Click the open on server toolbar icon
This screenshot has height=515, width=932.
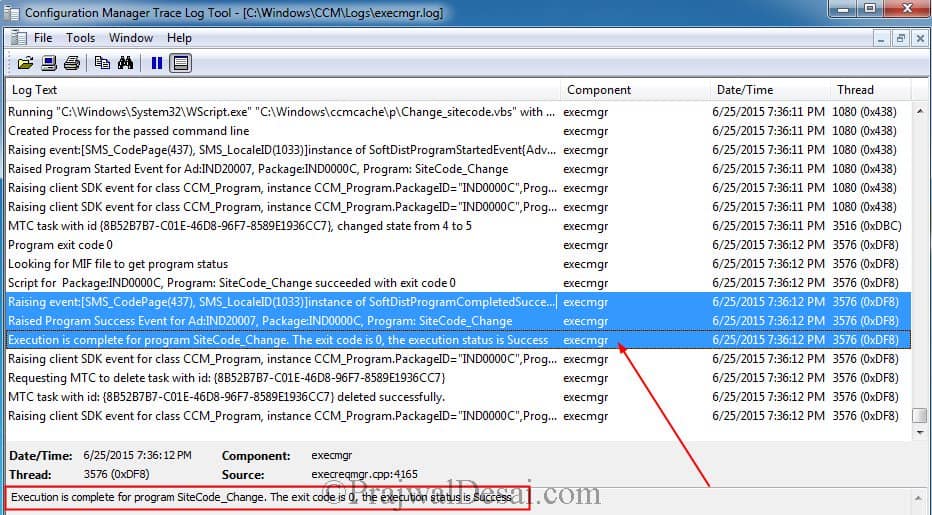pos(49,63)
